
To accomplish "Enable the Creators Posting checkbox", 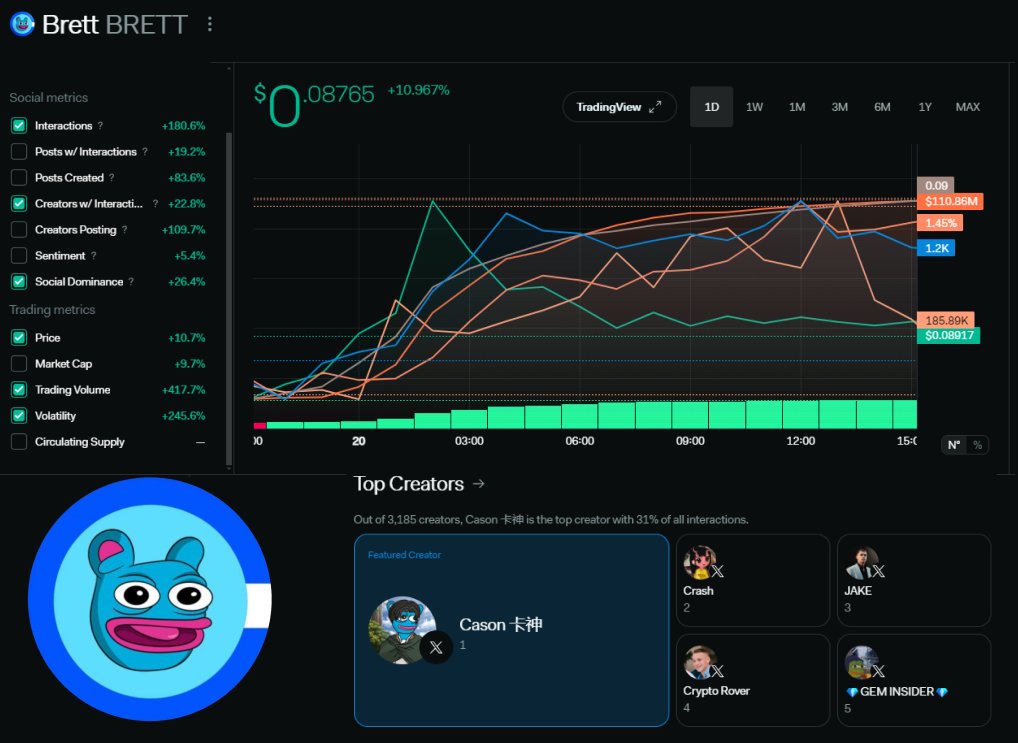I will point(19,230).
